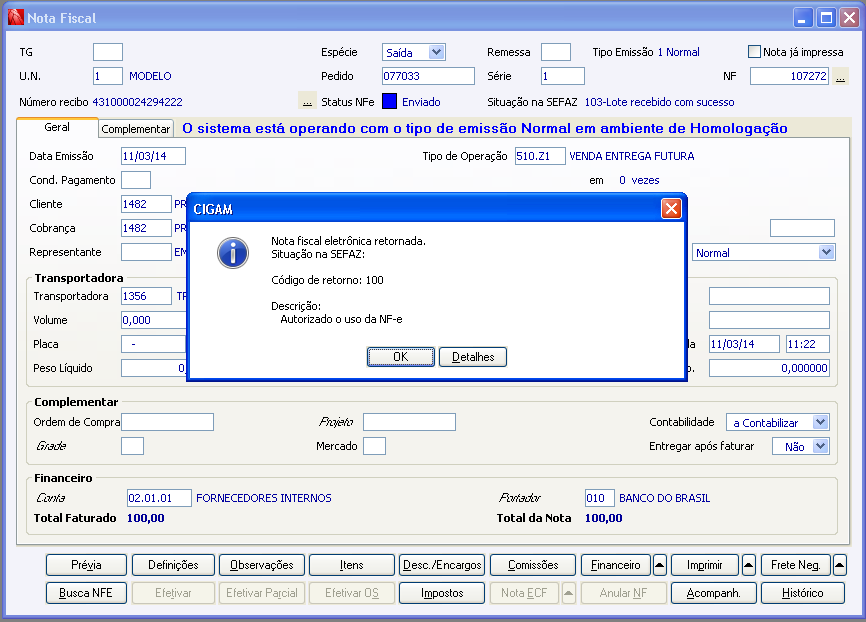Click the Histórico button

pyautogui.click(x=802, y=593)
